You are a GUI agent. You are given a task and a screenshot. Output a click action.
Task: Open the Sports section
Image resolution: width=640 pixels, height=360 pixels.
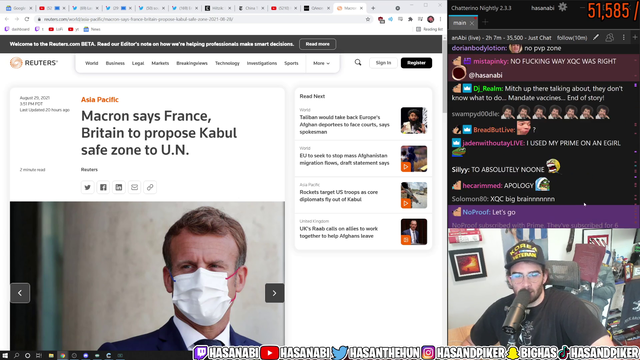pos(291,63)
